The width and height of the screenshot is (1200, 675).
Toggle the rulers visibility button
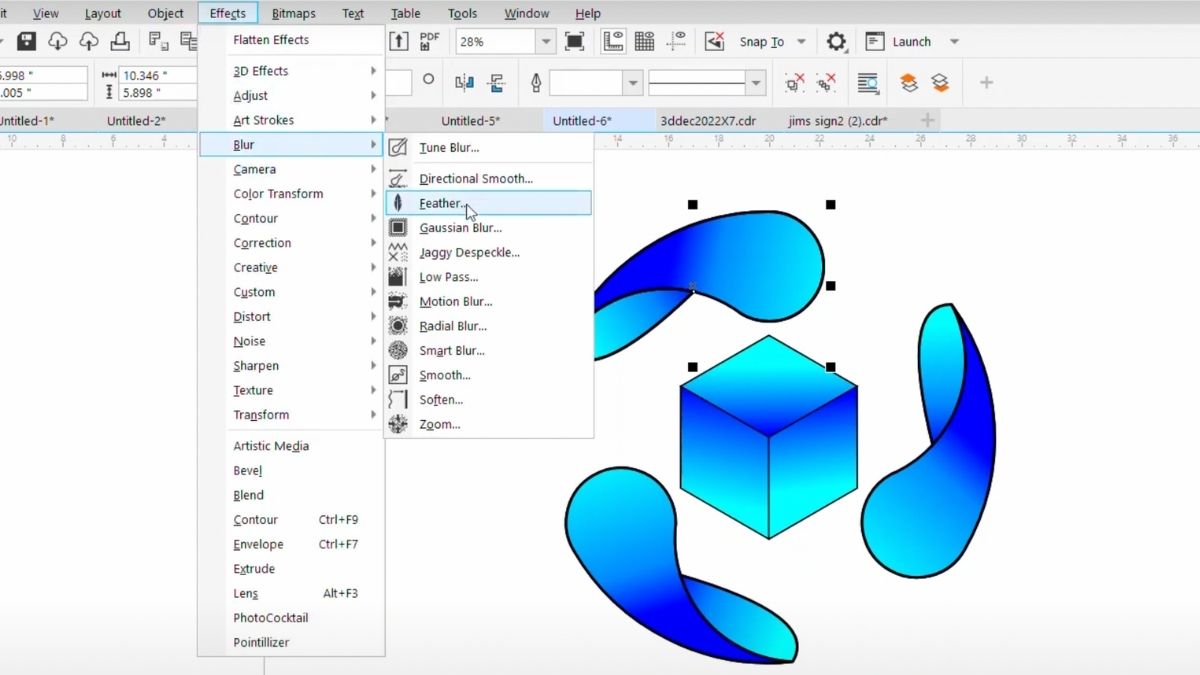(613, 41)
